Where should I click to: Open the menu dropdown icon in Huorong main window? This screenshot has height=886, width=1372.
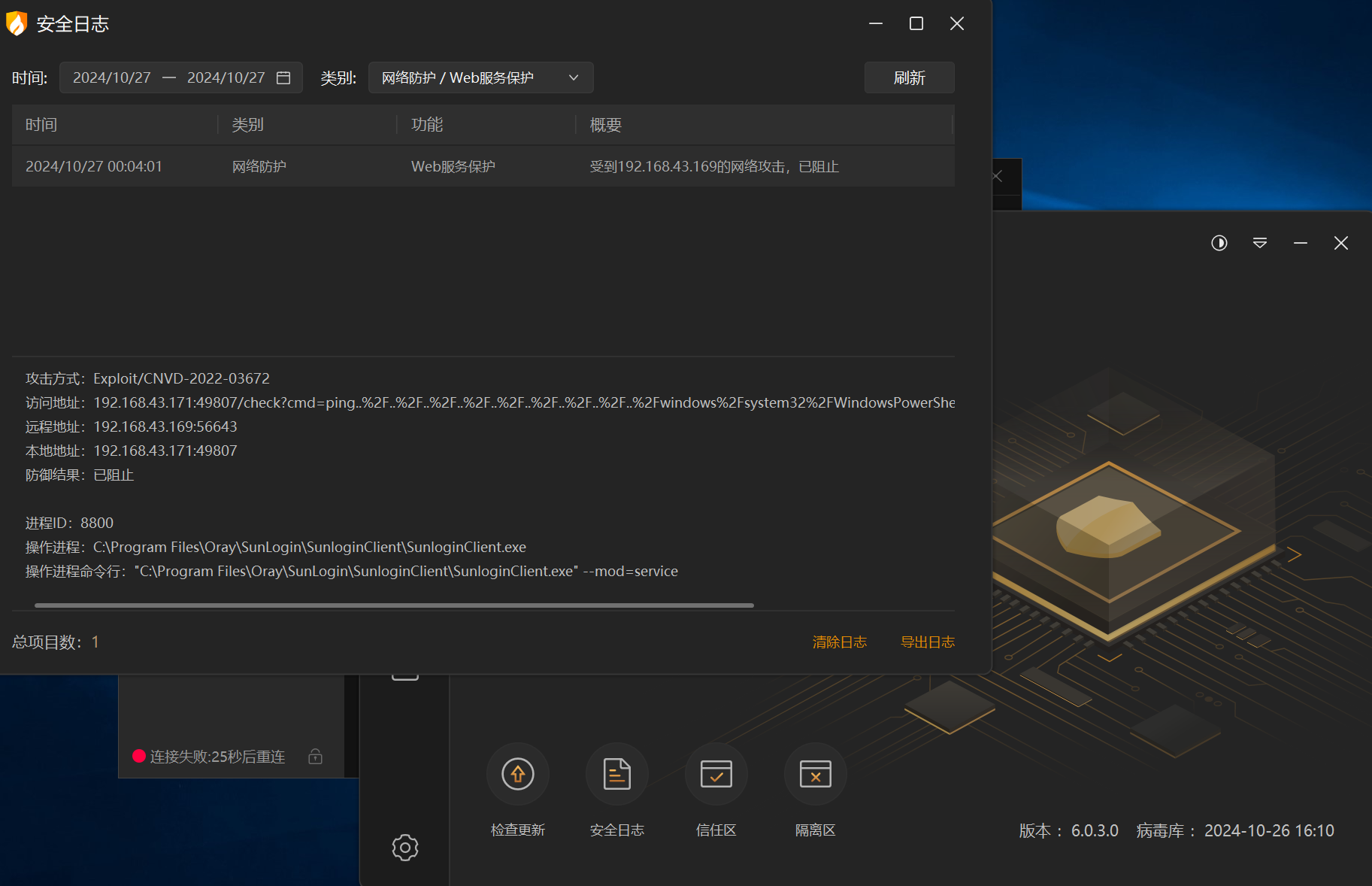[1260, 243]
